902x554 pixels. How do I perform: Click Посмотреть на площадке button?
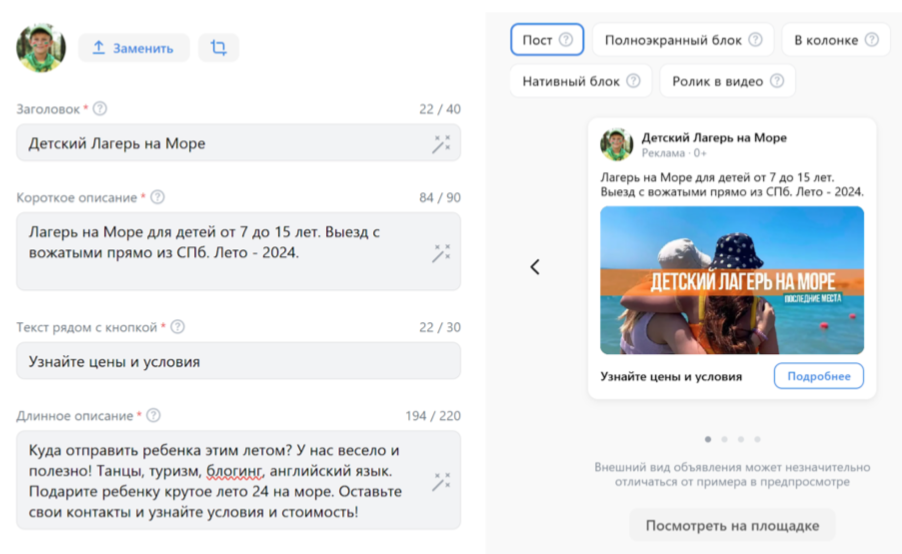point(732,525)
